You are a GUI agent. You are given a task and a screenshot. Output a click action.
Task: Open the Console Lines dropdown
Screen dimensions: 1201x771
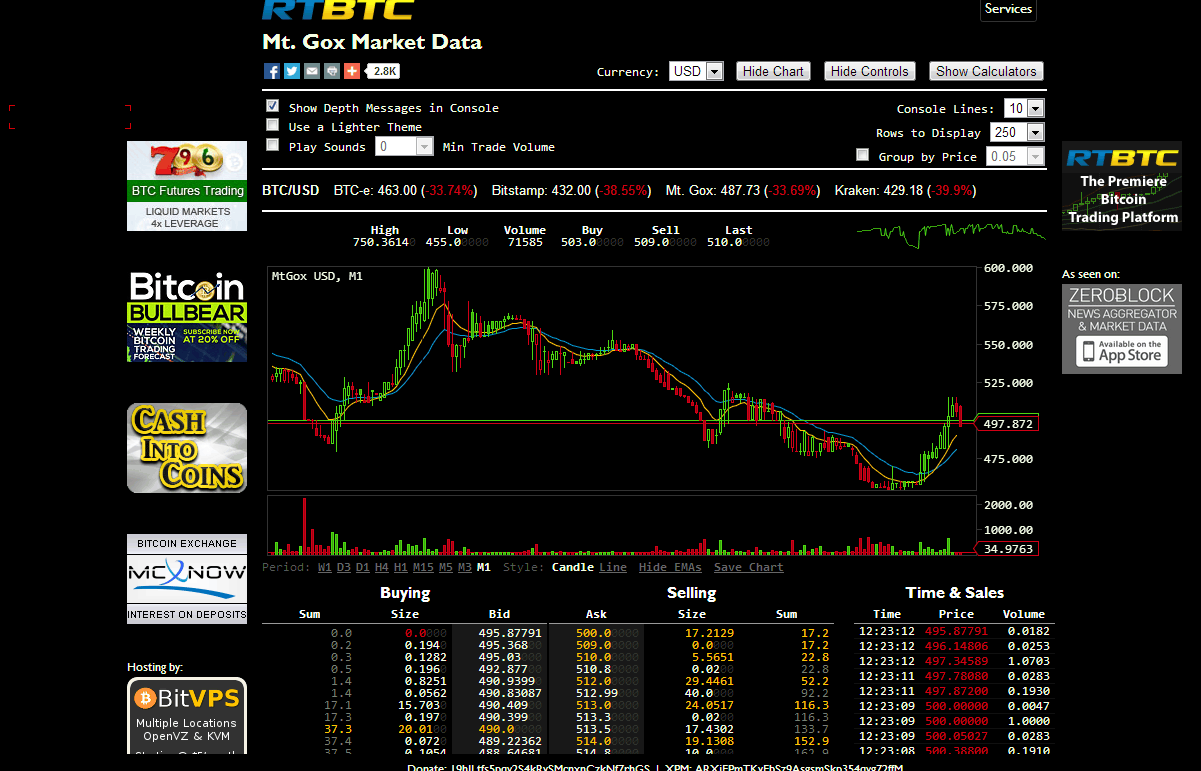pos(1025,108)
